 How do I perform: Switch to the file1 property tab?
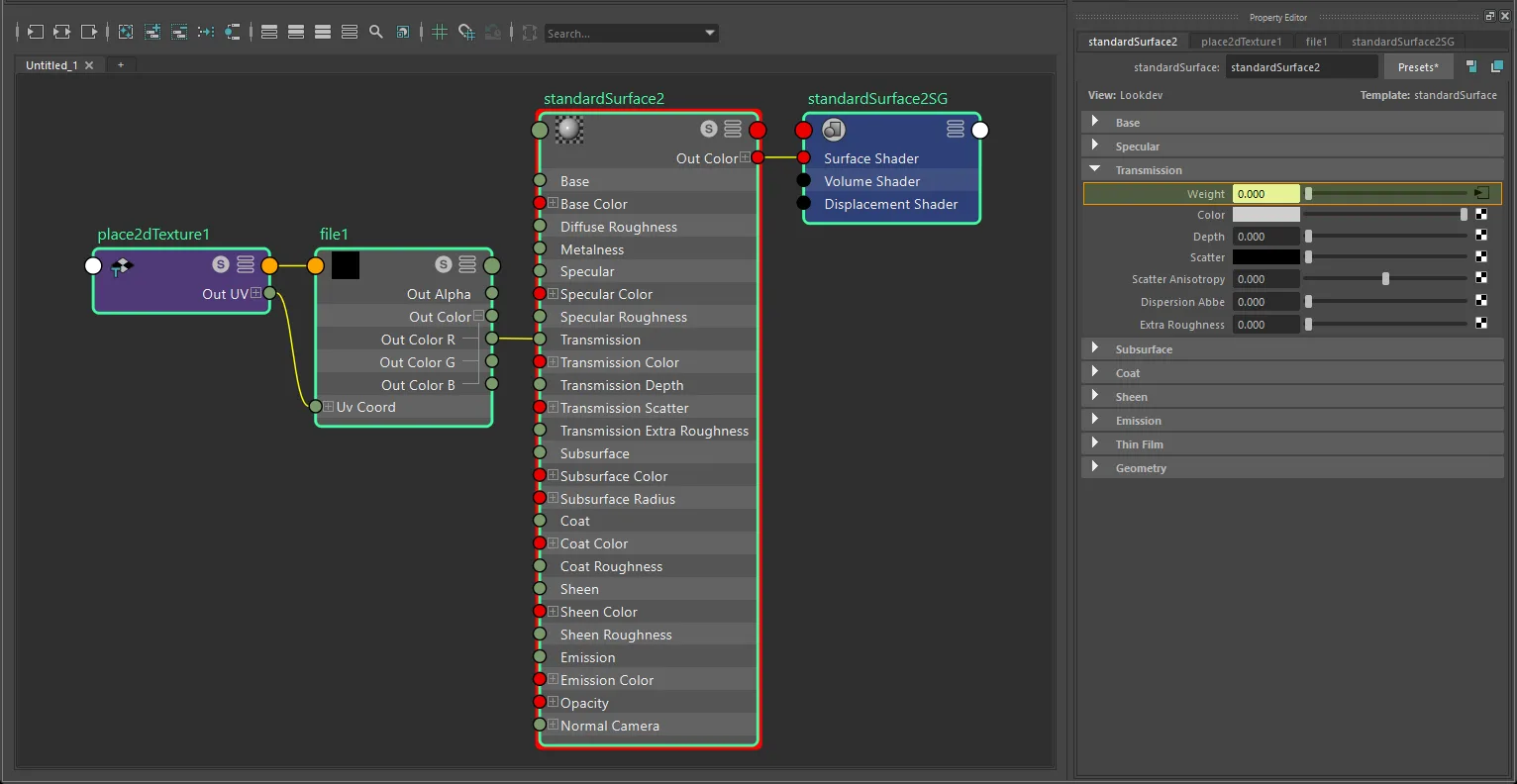1316,42
